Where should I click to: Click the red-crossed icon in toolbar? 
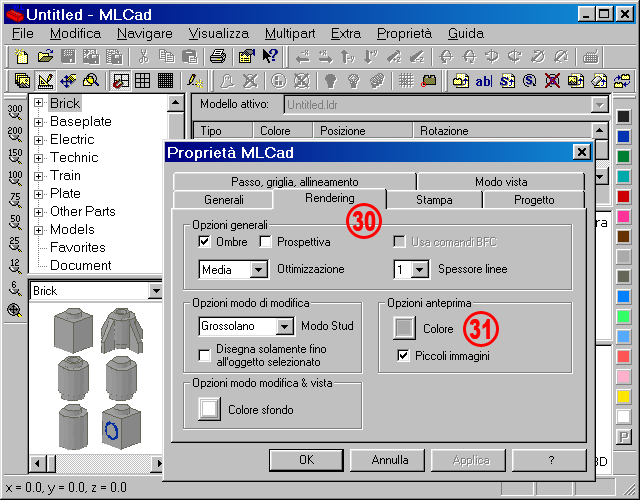552,81
